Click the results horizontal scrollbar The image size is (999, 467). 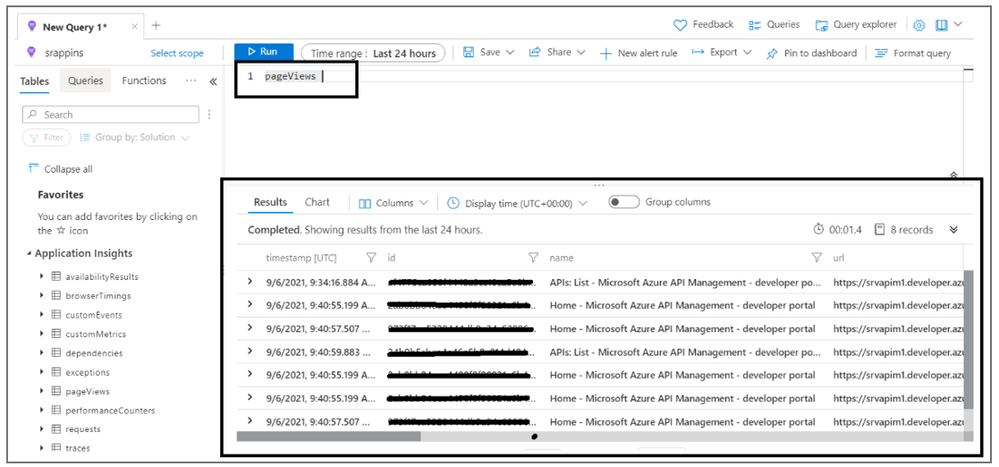coord(328,436)
